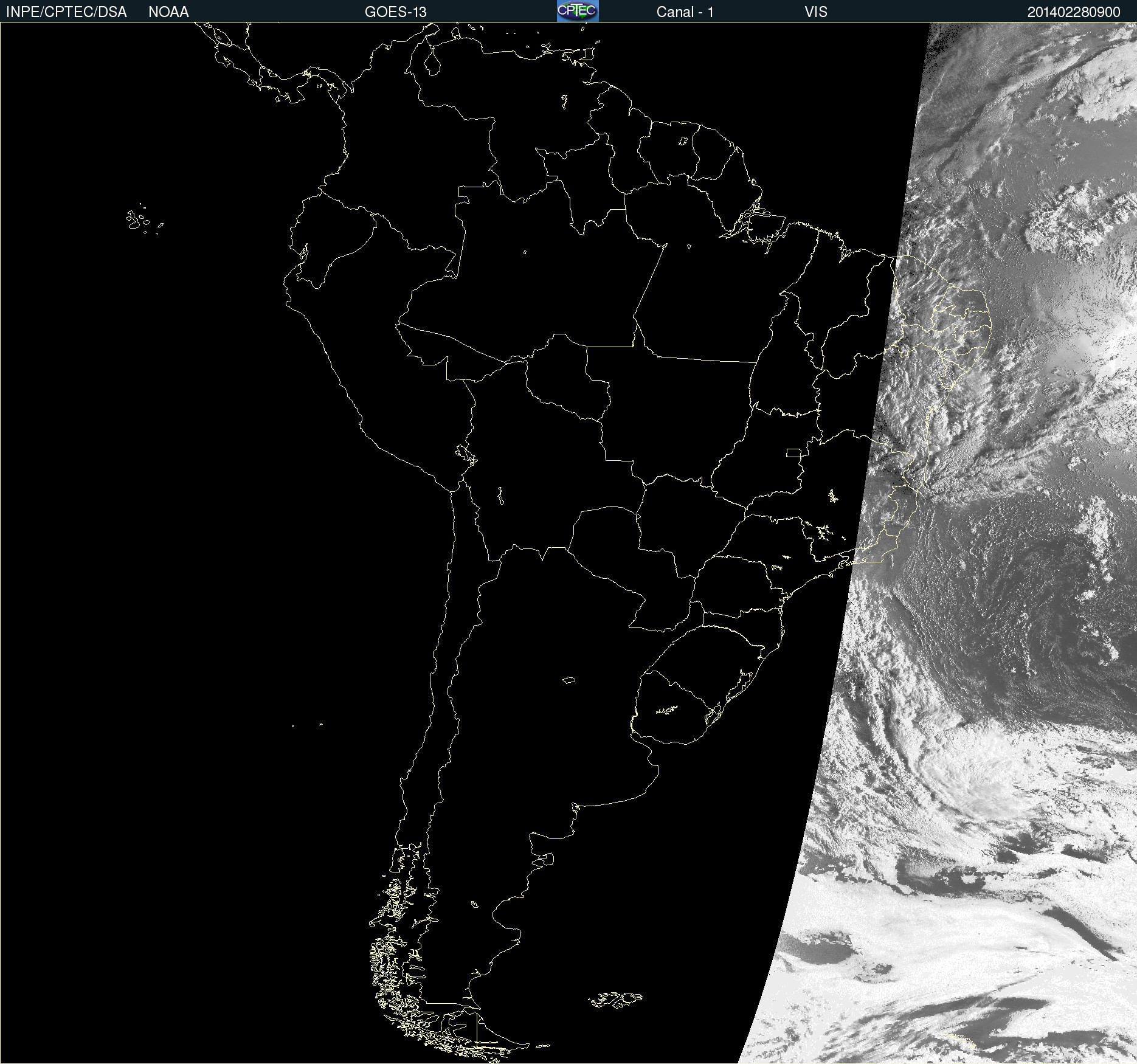Viewport: 1137px width, 1064px height.
Task: Click the Brasília Federal District rectangle
Action: pyautogui.click(x=793, y=452)
